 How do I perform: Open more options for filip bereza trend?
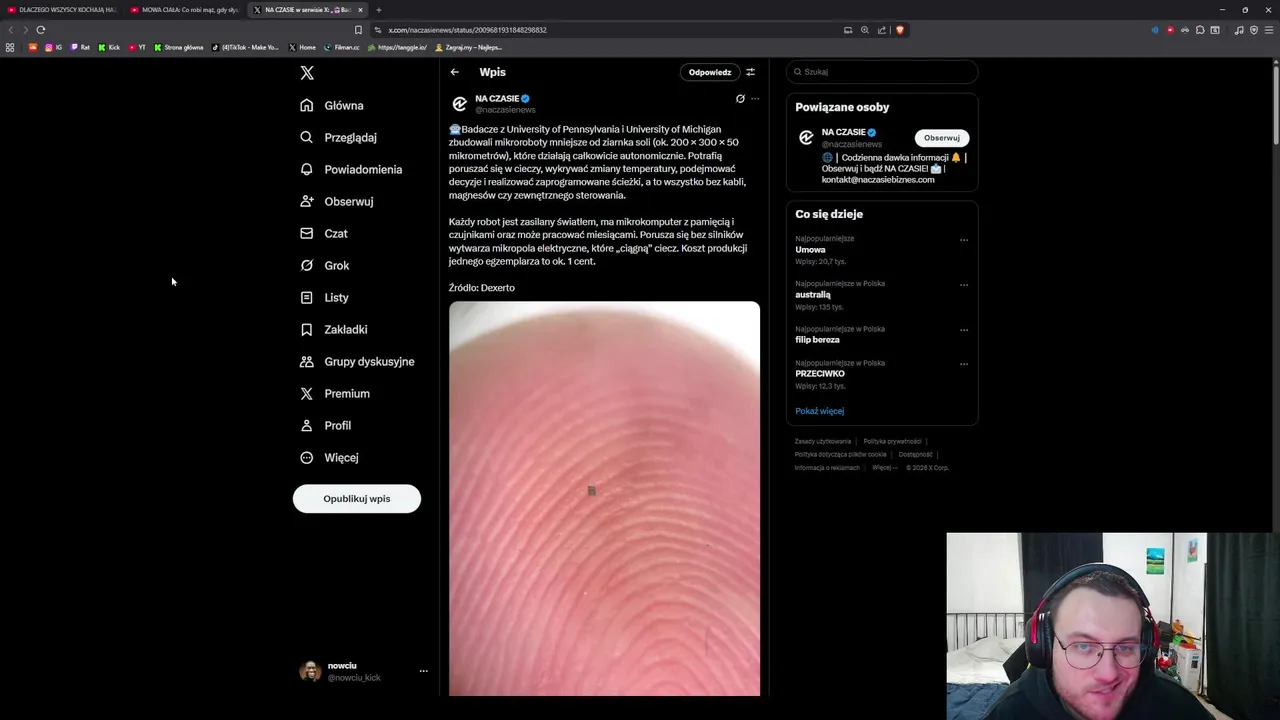[x=964, y=329]
